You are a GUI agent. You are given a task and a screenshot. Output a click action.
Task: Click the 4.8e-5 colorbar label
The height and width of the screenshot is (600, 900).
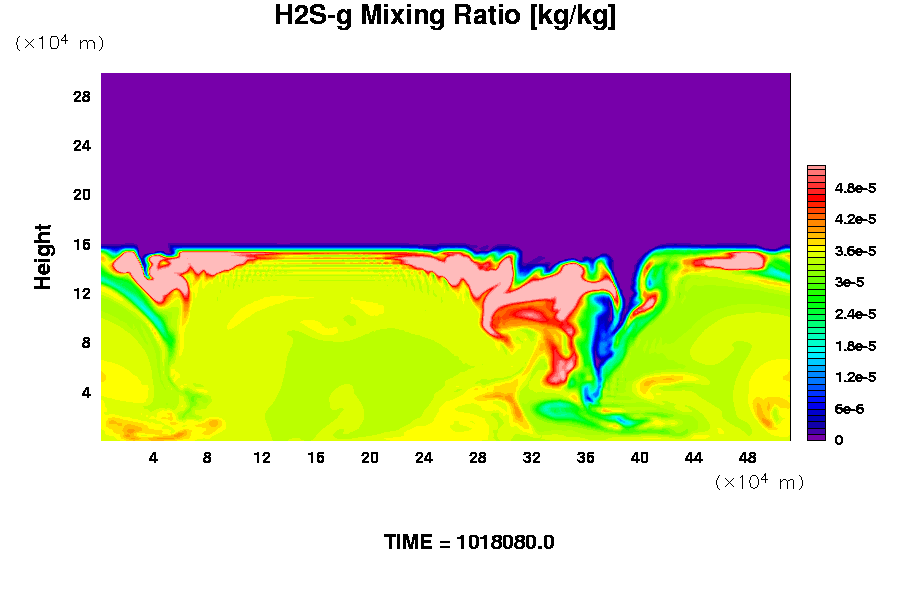click(x=855, y=188)
